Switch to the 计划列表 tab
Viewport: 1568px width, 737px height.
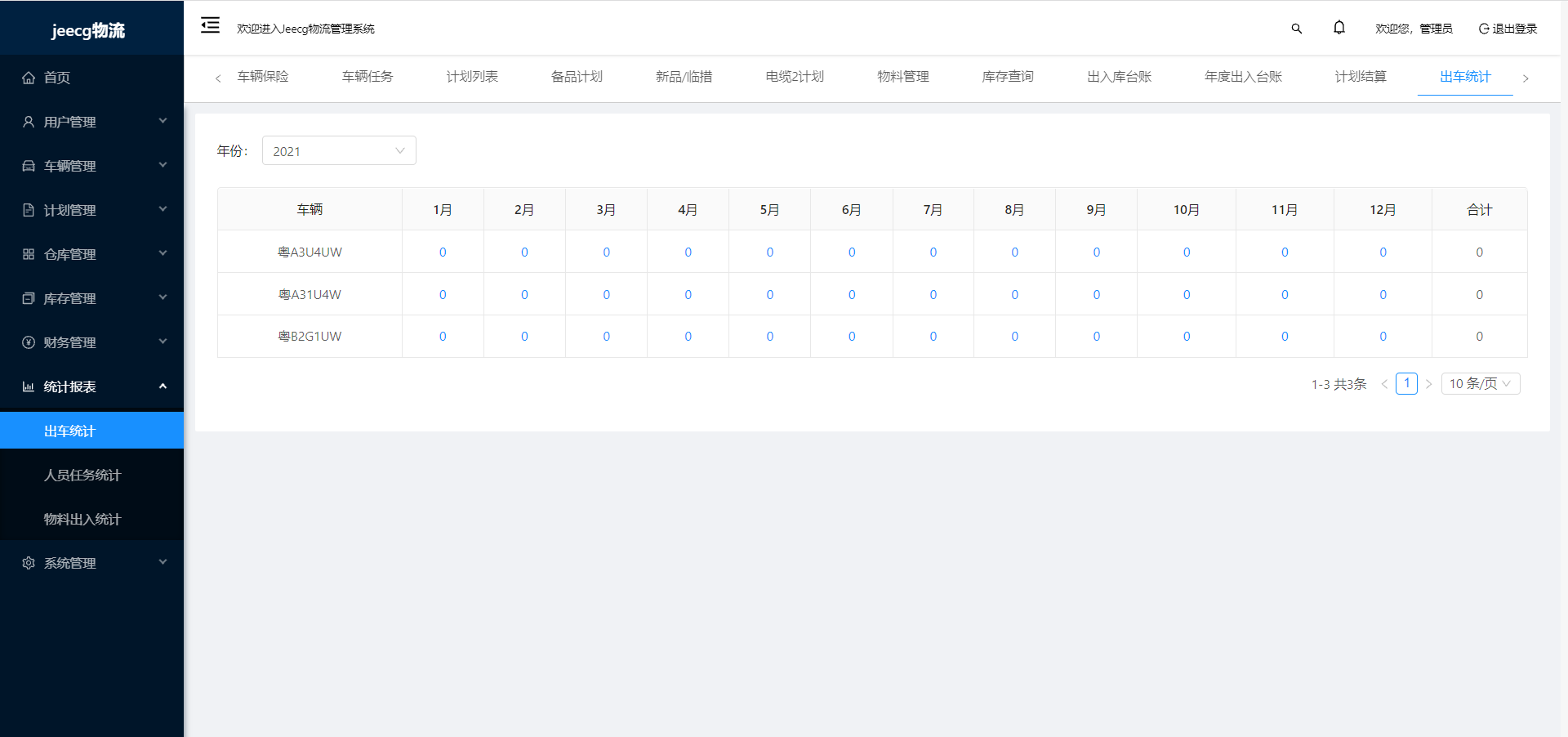(x=472, y=77)
